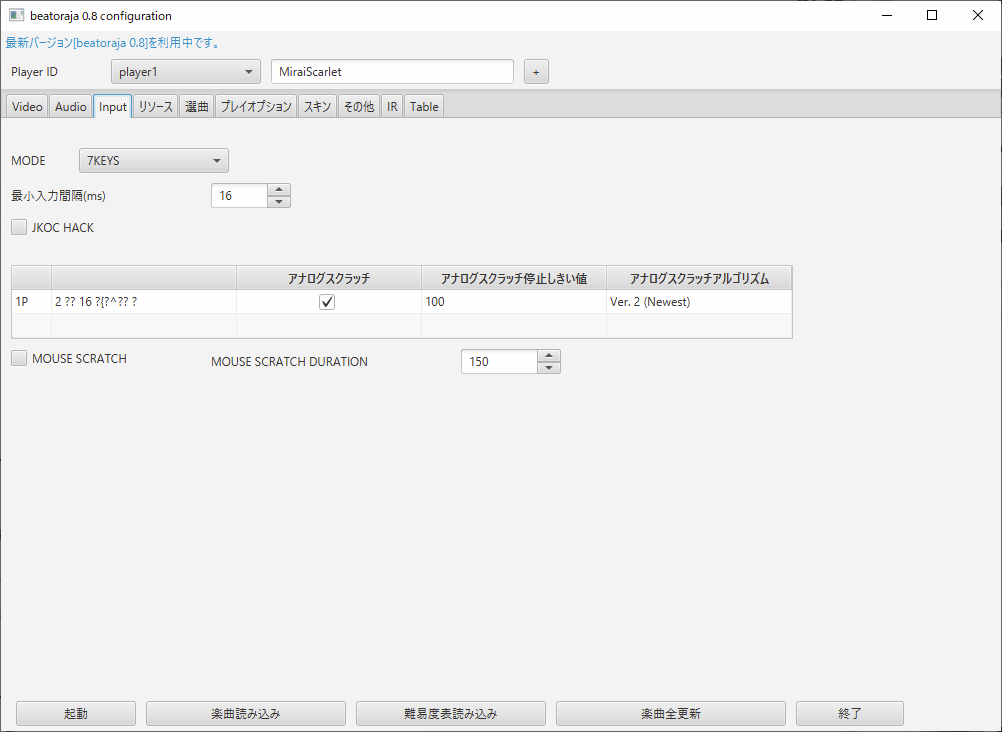Click the 最小入力間隔 value field
This screenshot has width=1002, height=732.
(239, 196)
